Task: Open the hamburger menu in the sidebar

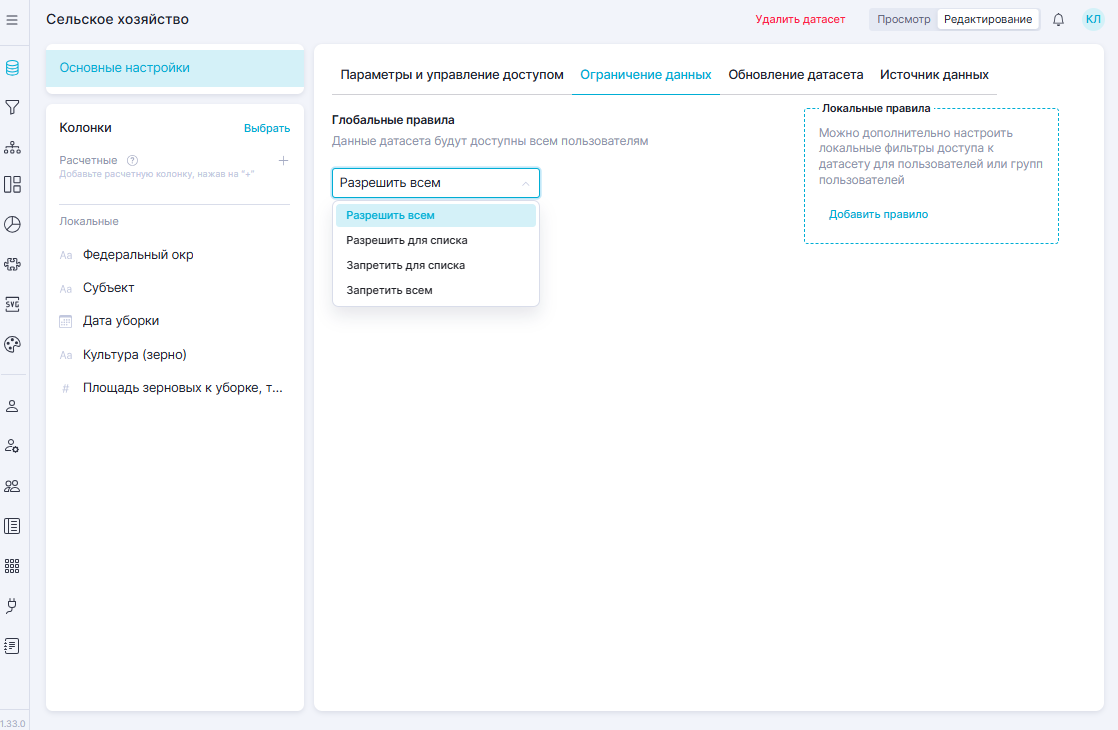Action: (12, 19)
